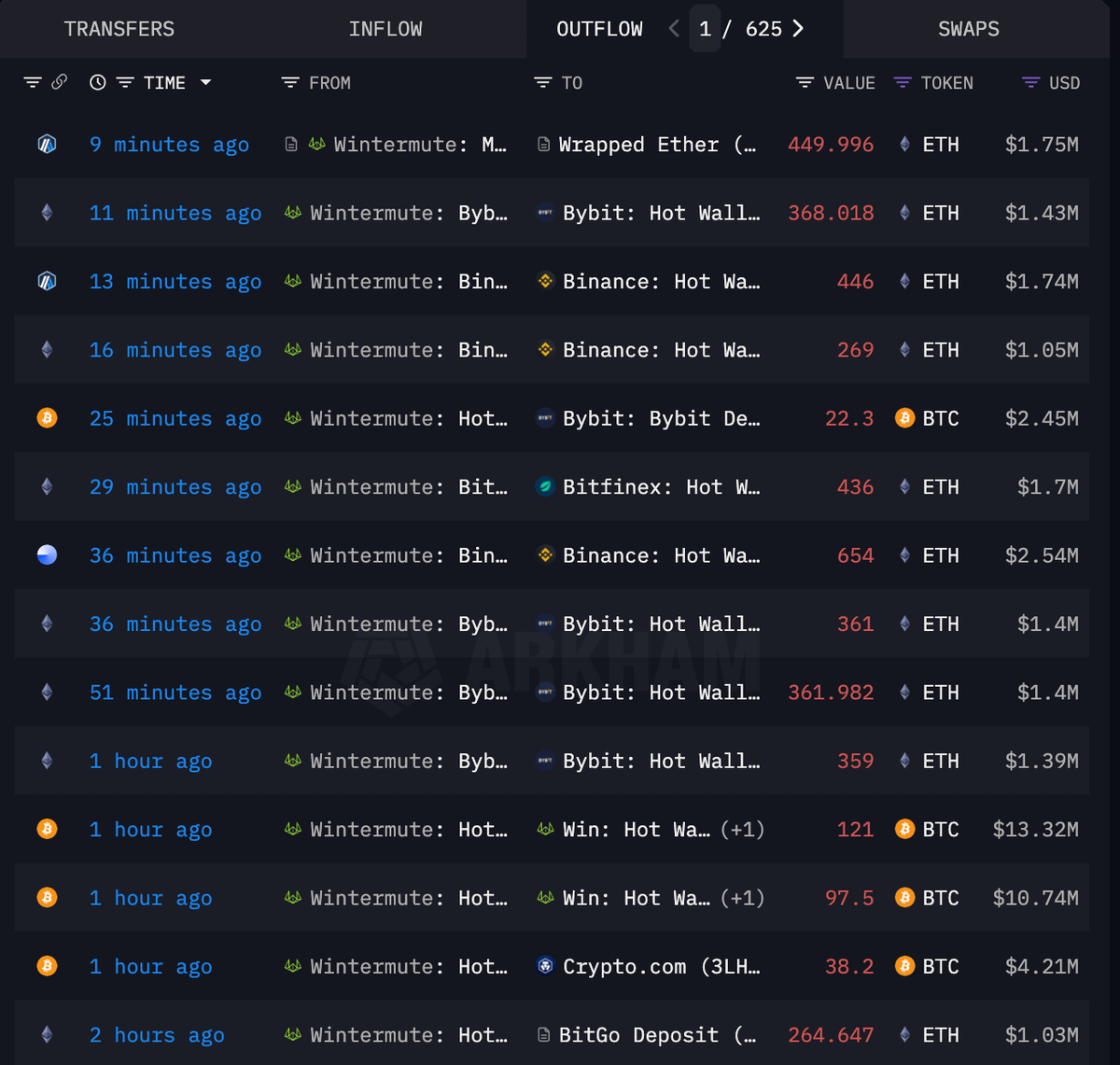
Task: Open the INFLOW tab
Action: tap(385, 29)
